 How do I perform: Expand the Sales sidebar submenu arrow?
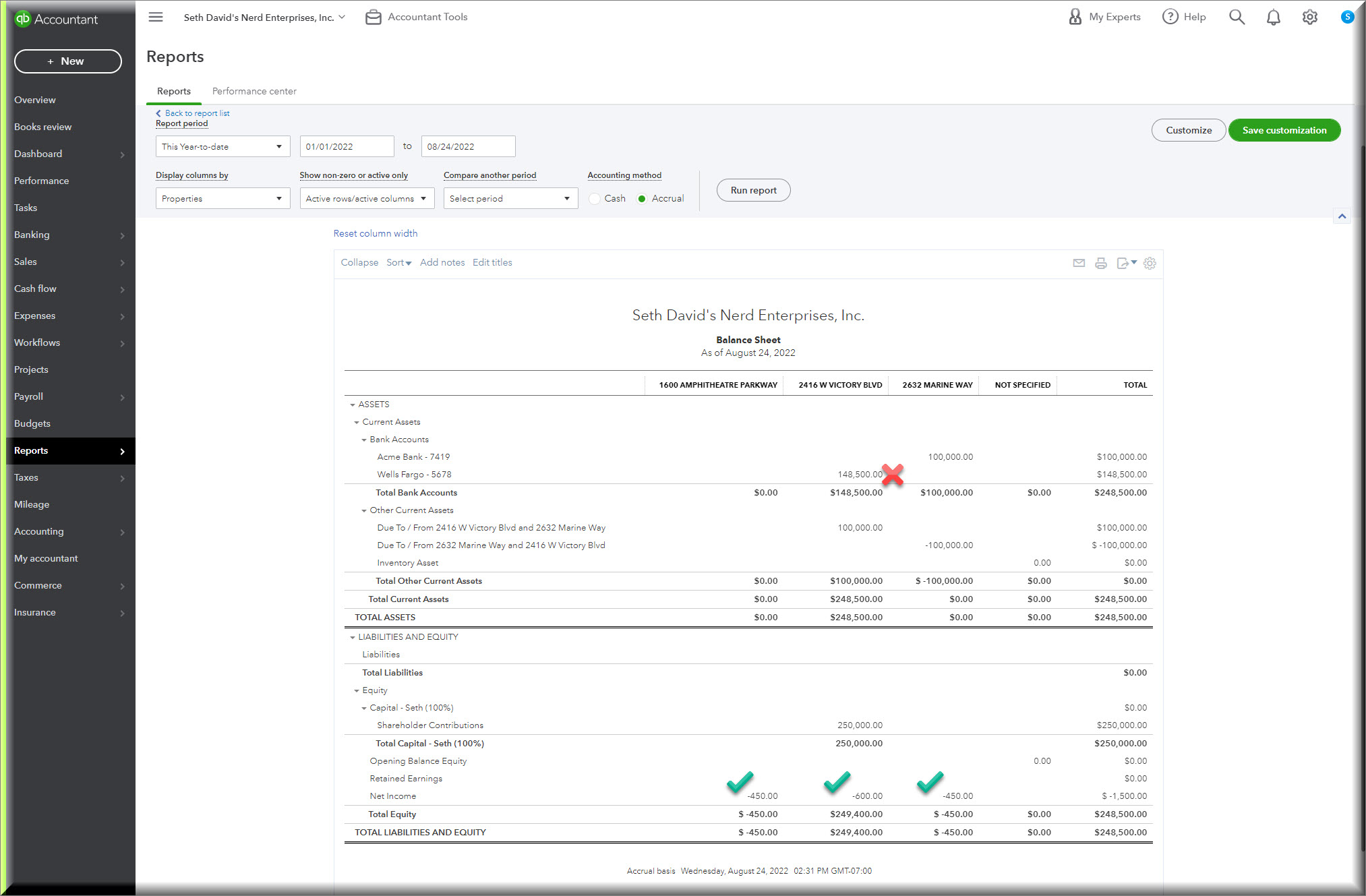pyautogui.click(x=122, y=262)
